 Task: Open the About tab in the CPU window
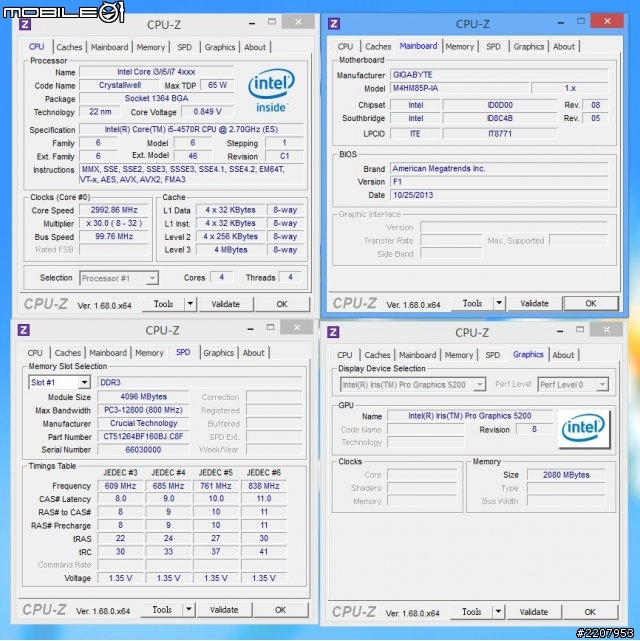tap(255, 47)
